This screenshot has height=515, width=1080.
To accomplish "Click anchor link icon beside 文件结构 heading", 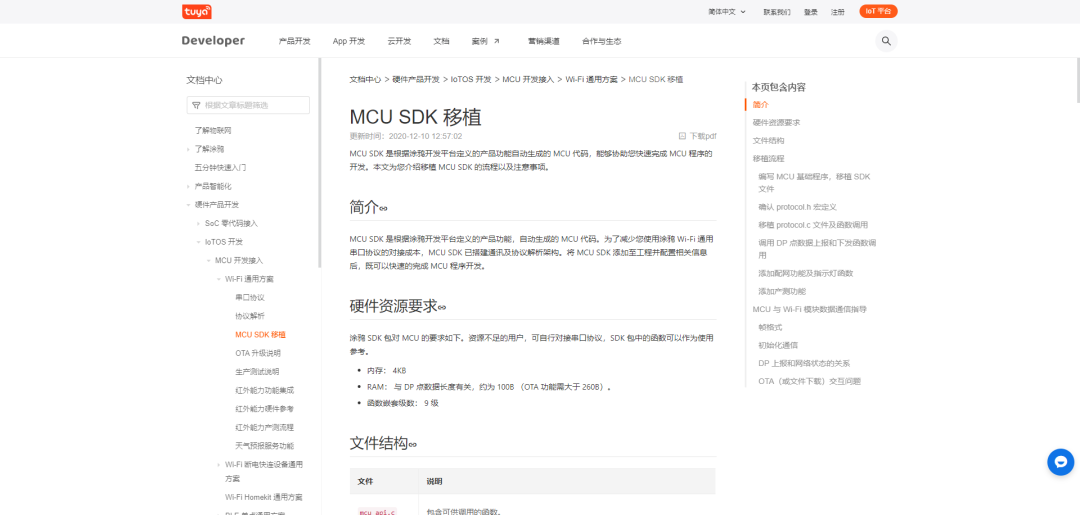I will 413,444.
